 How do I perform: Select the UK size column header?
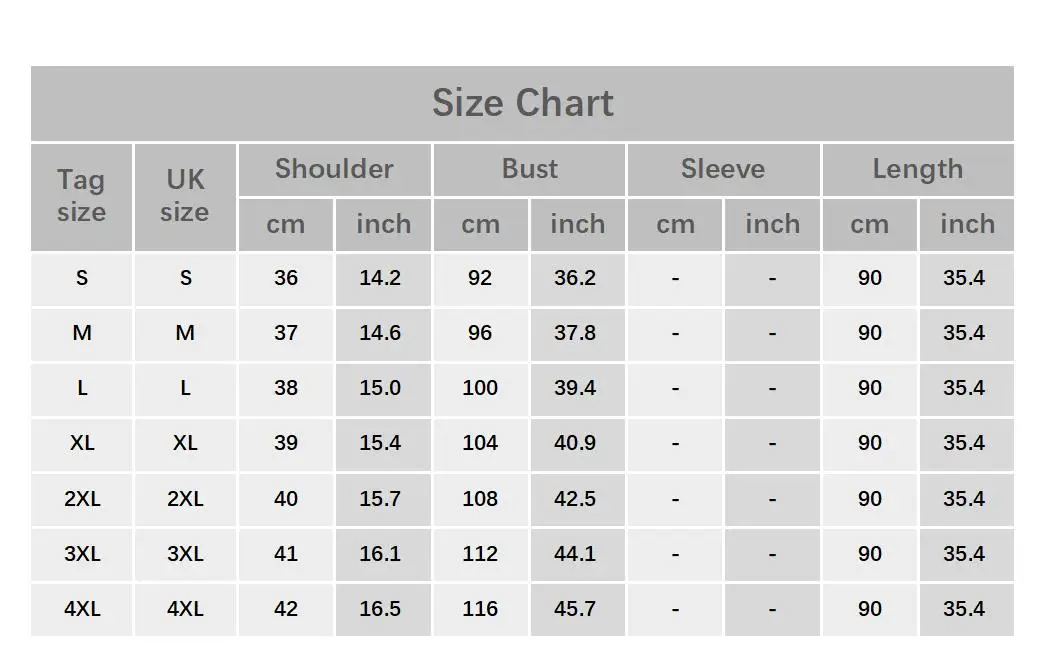click(185, 197)
